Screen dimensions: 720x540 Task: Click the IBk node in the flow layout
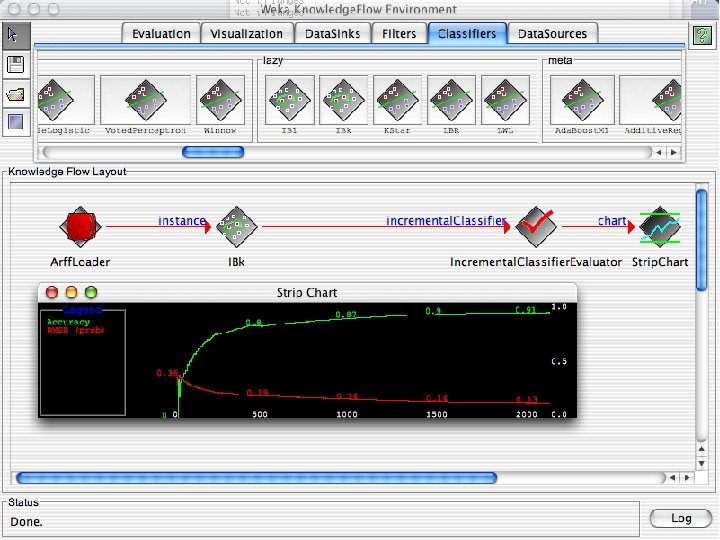(236, 227)
